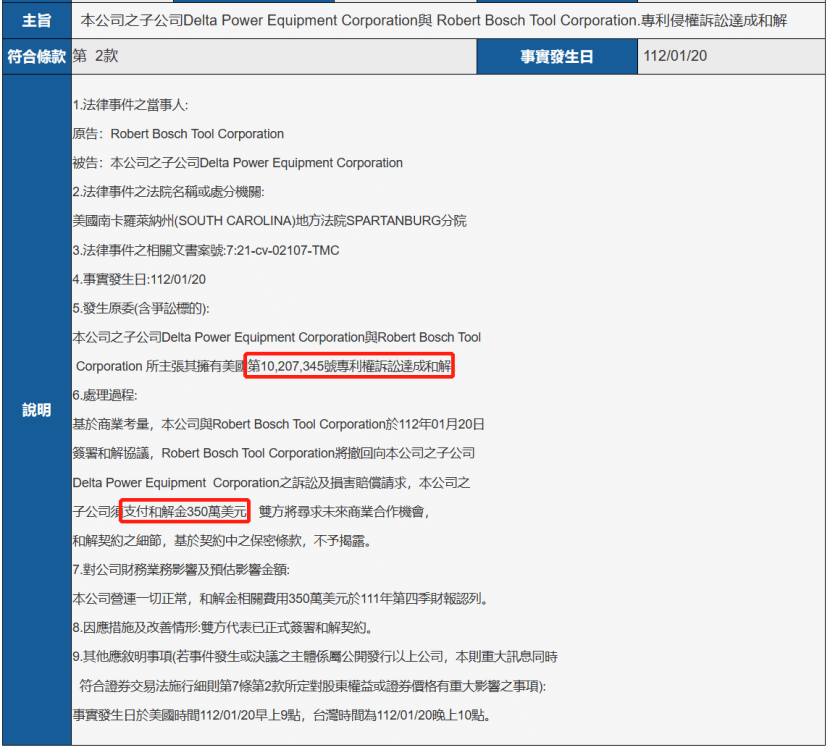Screen dimensions: 830x751
Task: Click the line ending with 與Robert Bosch Tool
Action: pos(277,337)
